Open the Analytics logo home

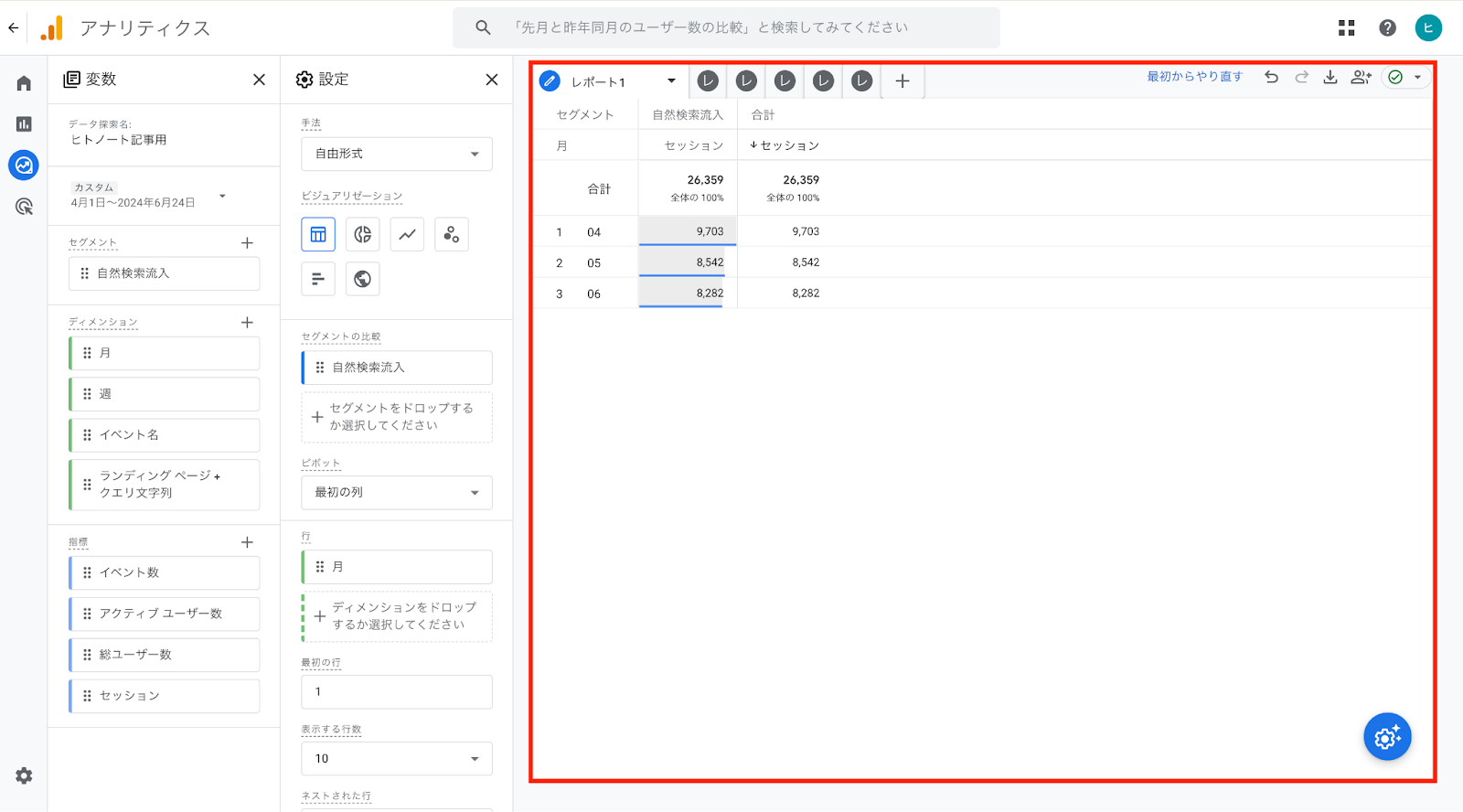click(x=52, y=27)
